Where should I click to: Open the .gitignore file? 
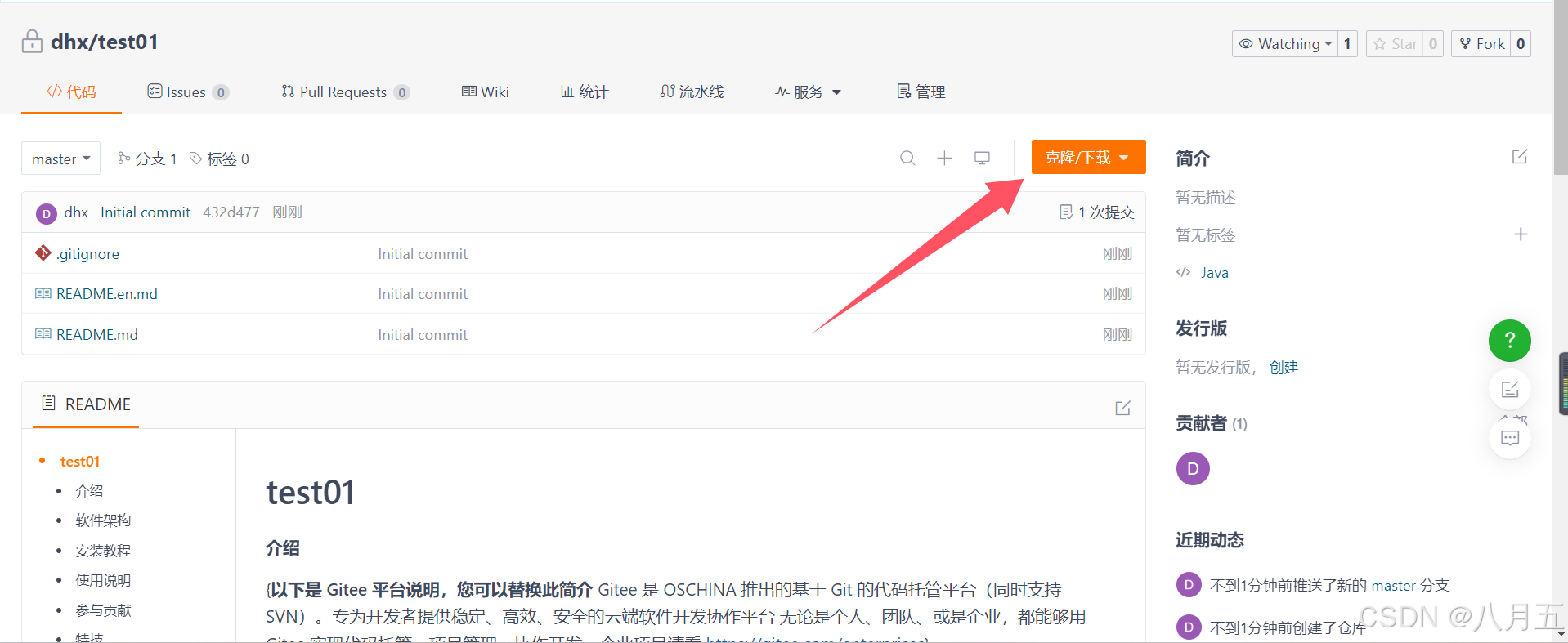coord(87,254)
